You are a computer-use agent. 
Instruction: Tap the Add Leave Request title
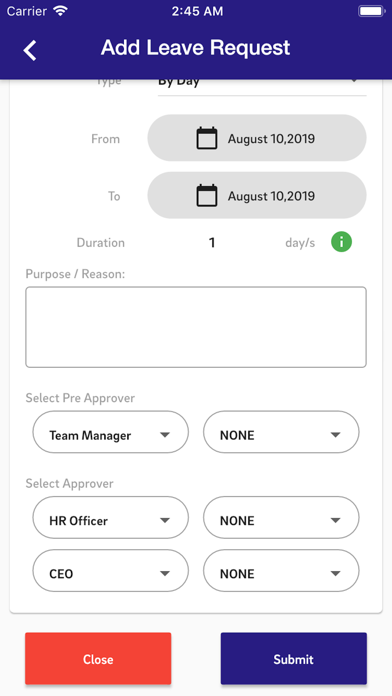point(195,47)
